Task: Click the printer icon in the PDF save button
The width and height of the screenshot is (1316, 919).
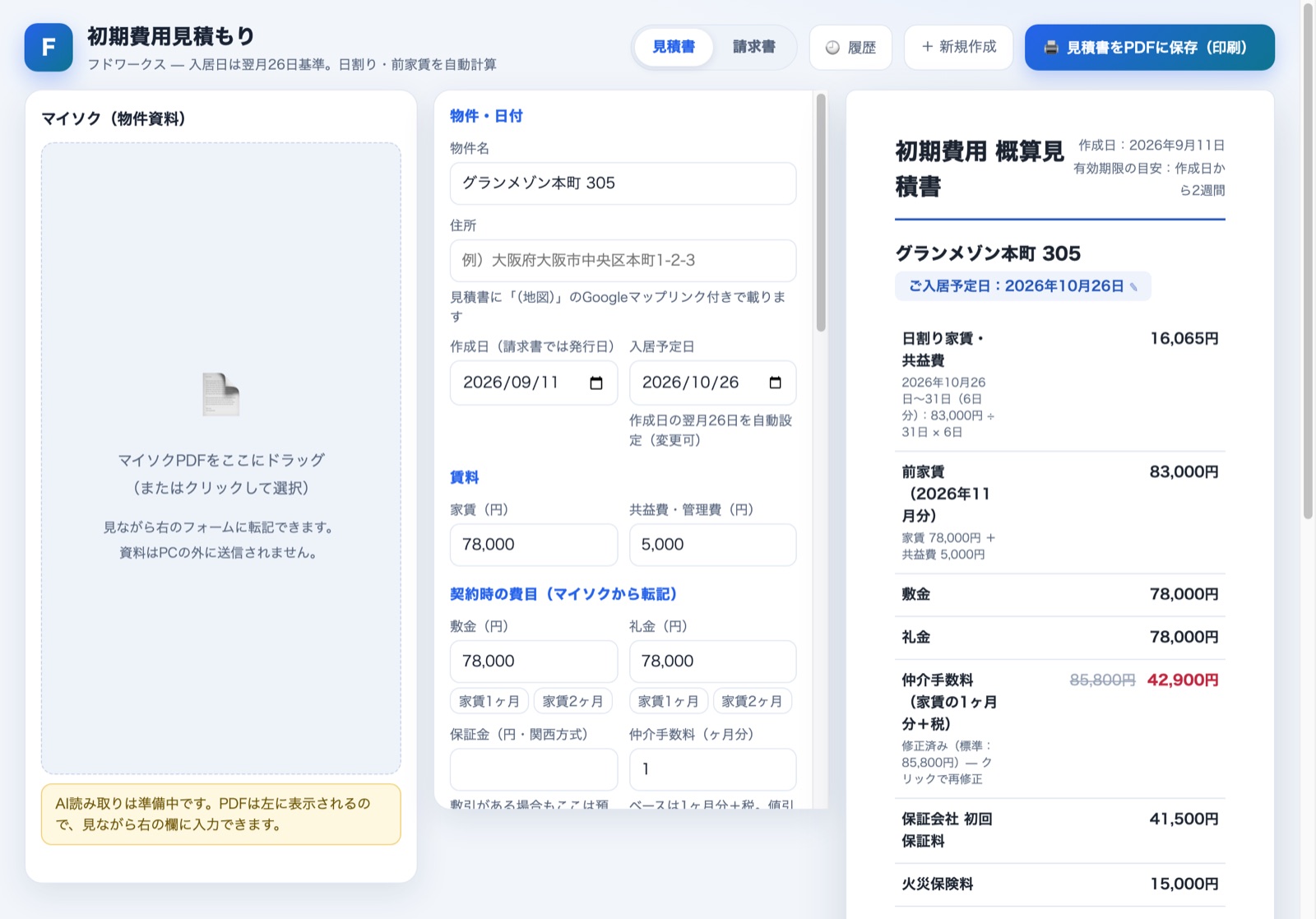Action: (1050, 48)
